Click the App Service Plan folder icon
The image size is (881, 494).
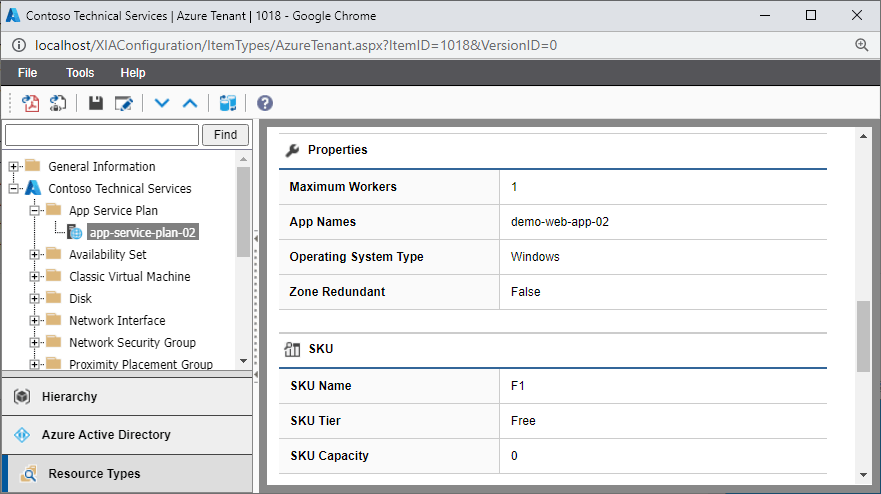(x=54, y=210)
